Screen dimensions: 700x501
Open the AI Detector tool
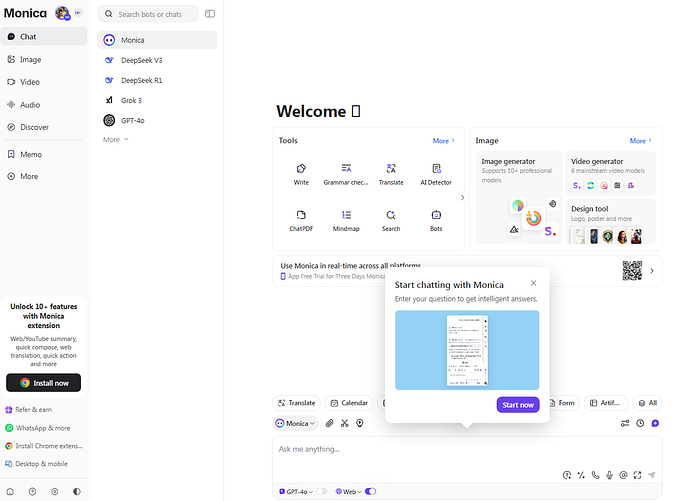point(436,174)
